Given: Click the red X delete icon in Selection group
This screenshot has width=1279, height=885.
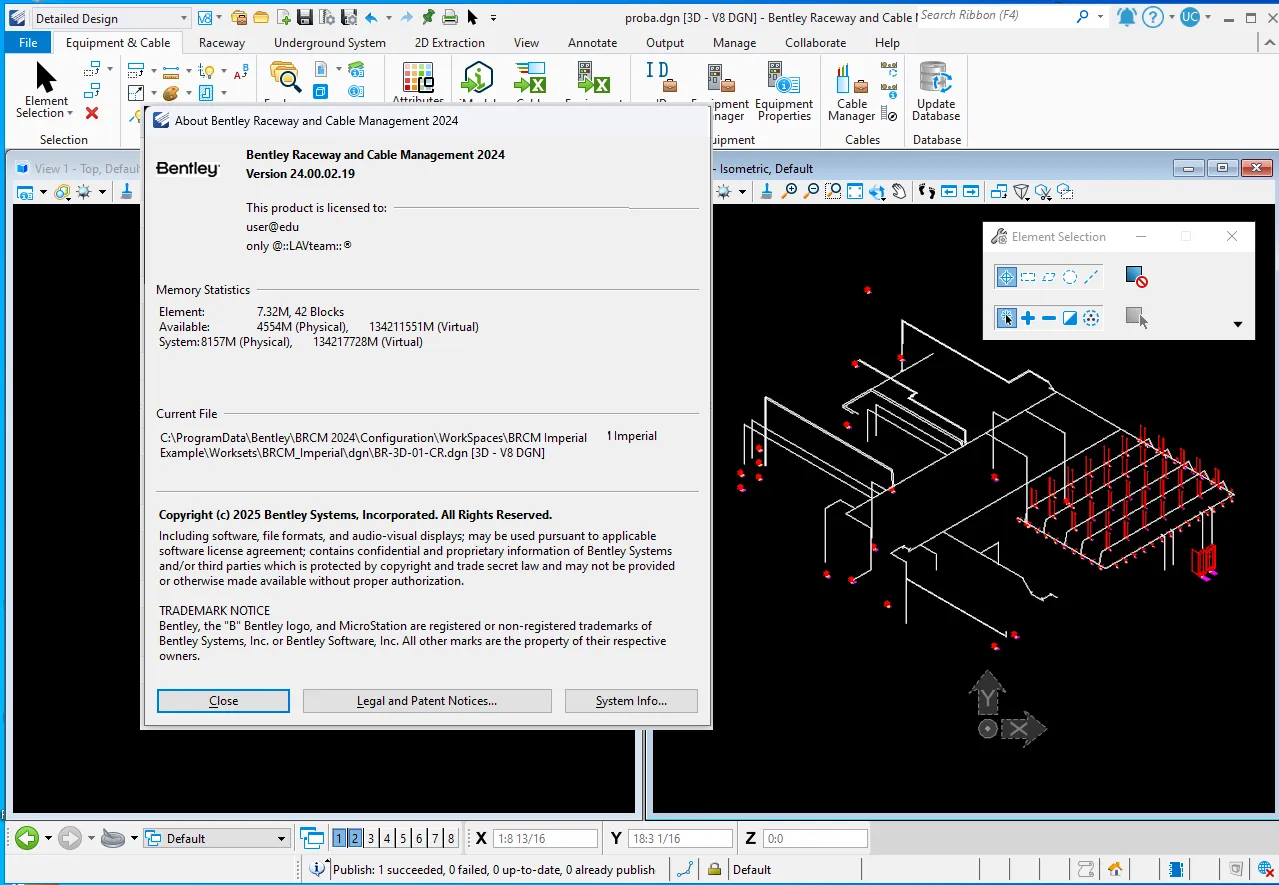Looking at the screenshot, I should click(x=92, y=113).
